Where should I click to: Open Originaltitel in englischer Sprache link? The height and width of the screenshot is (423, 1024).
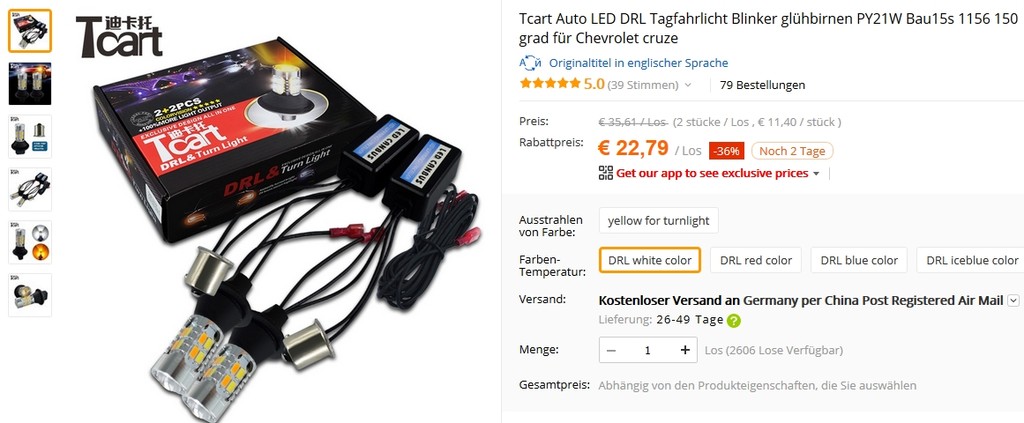(638, 63)
